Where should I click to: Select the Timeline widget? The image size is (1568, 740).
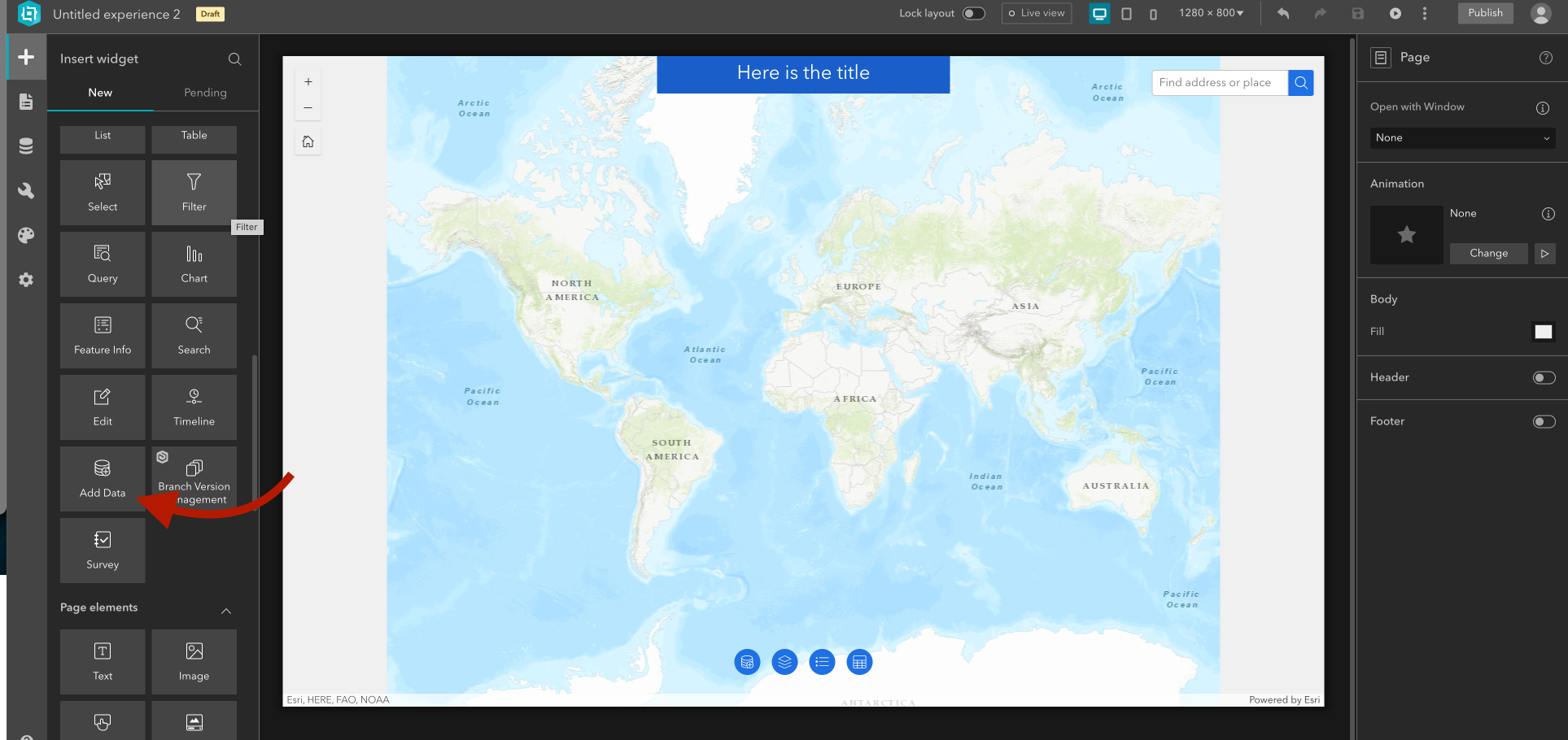194,407
